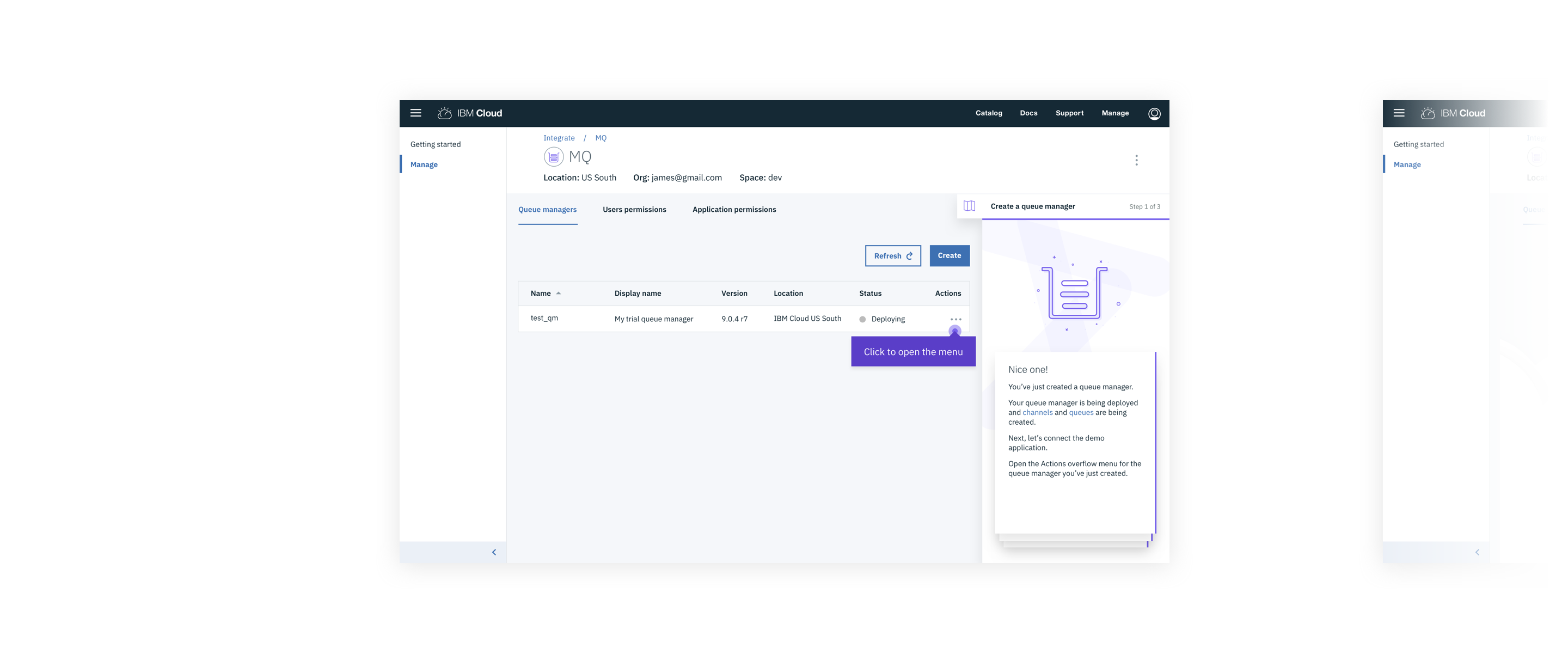The image size is (1568, 672).
Task: Select Getting started in sidebar
Action: (x=435, y=144)
